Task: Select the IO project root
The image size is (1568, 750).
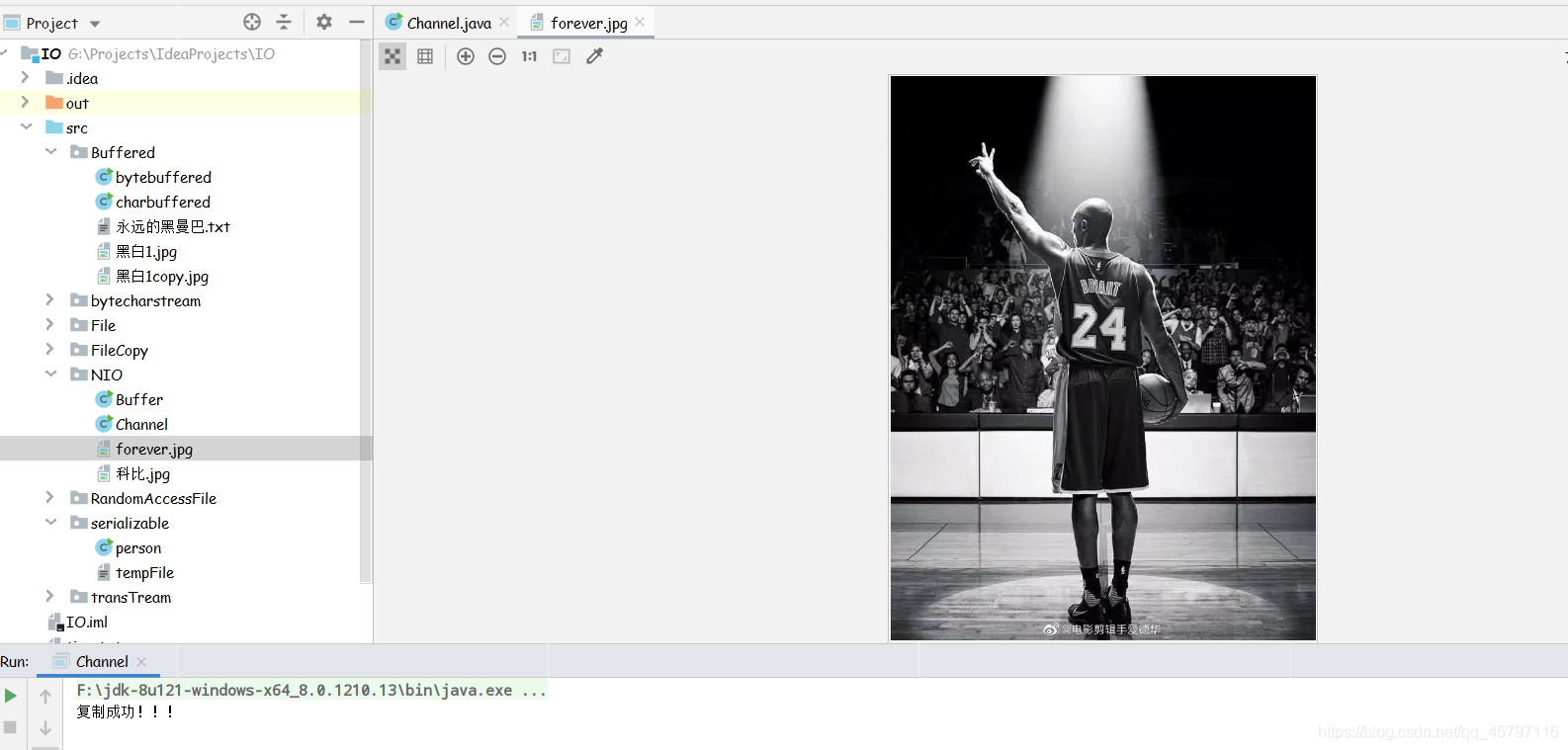Action: [50, 53]
